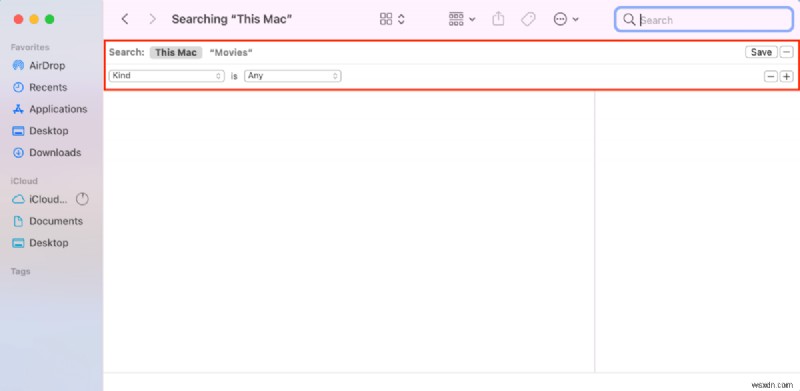
Task: Close the Finder window
Action: point(18,19)
